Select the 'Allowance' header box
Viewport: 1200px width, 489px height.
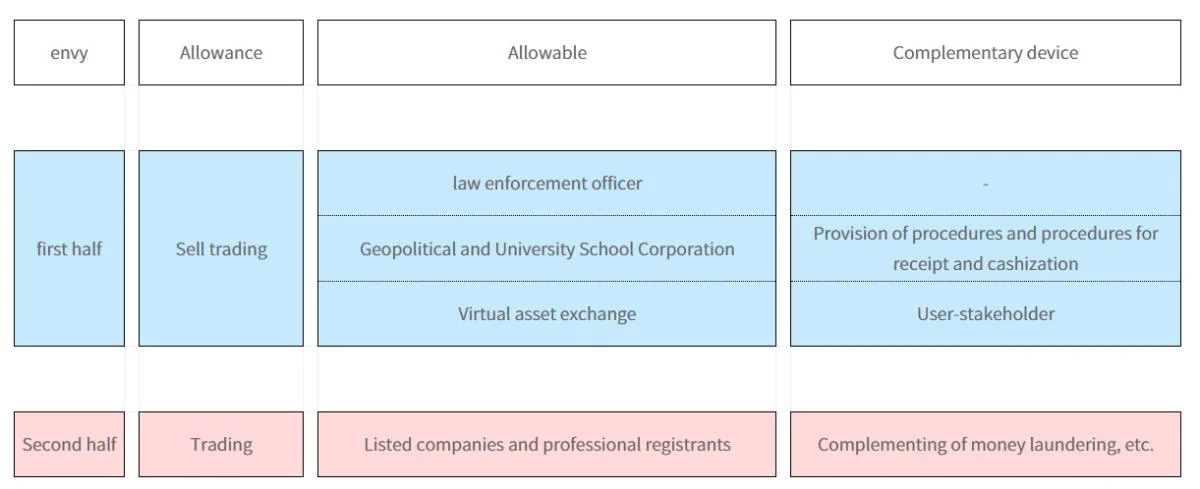coord(221,53)
